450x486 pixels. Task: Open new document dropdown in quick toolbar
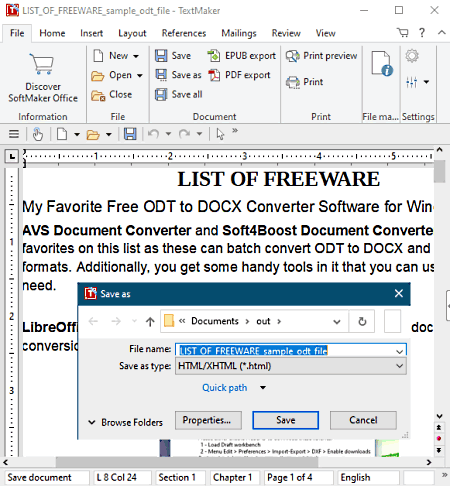[x=77, y=135]
